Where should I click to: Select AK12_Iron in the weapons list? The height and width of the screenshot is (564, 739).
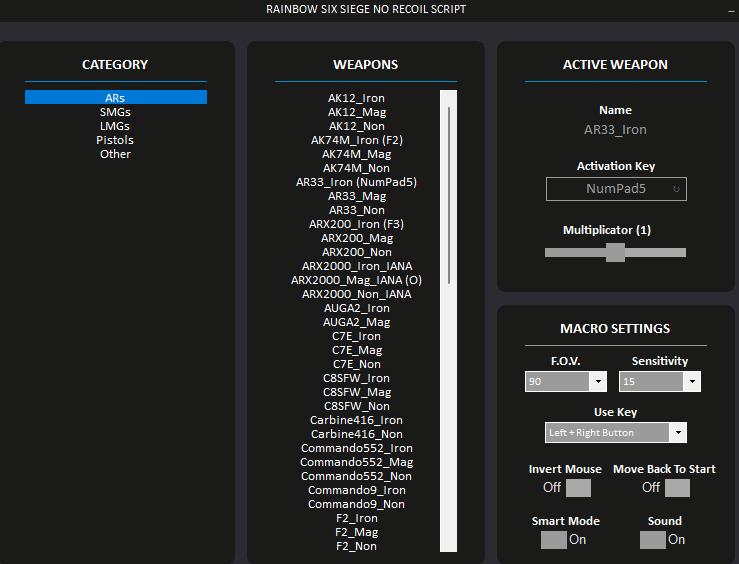(356, 98)
